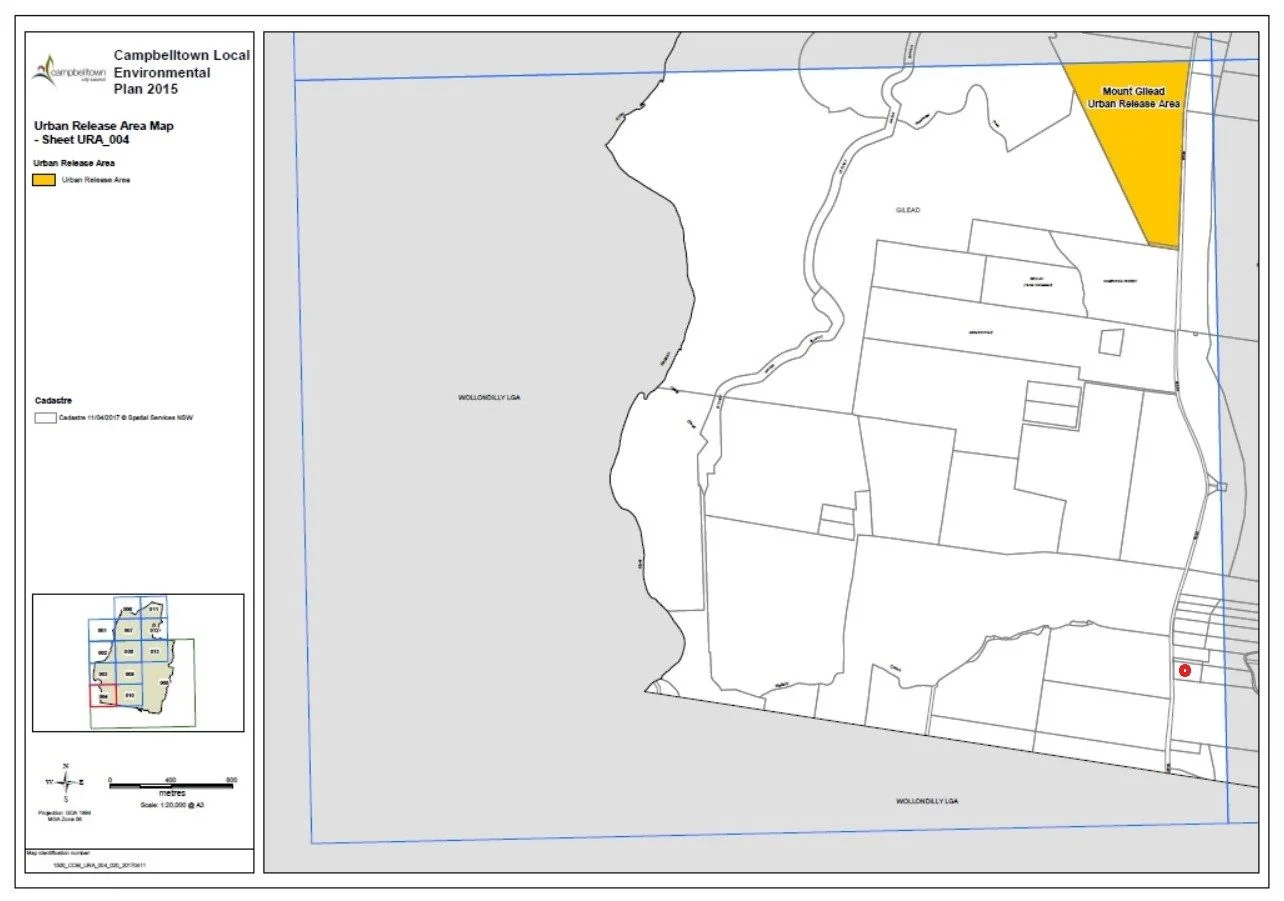
Task: Click the orange Urban Release Area legend swatch
Action: click(x=44, y=180)
